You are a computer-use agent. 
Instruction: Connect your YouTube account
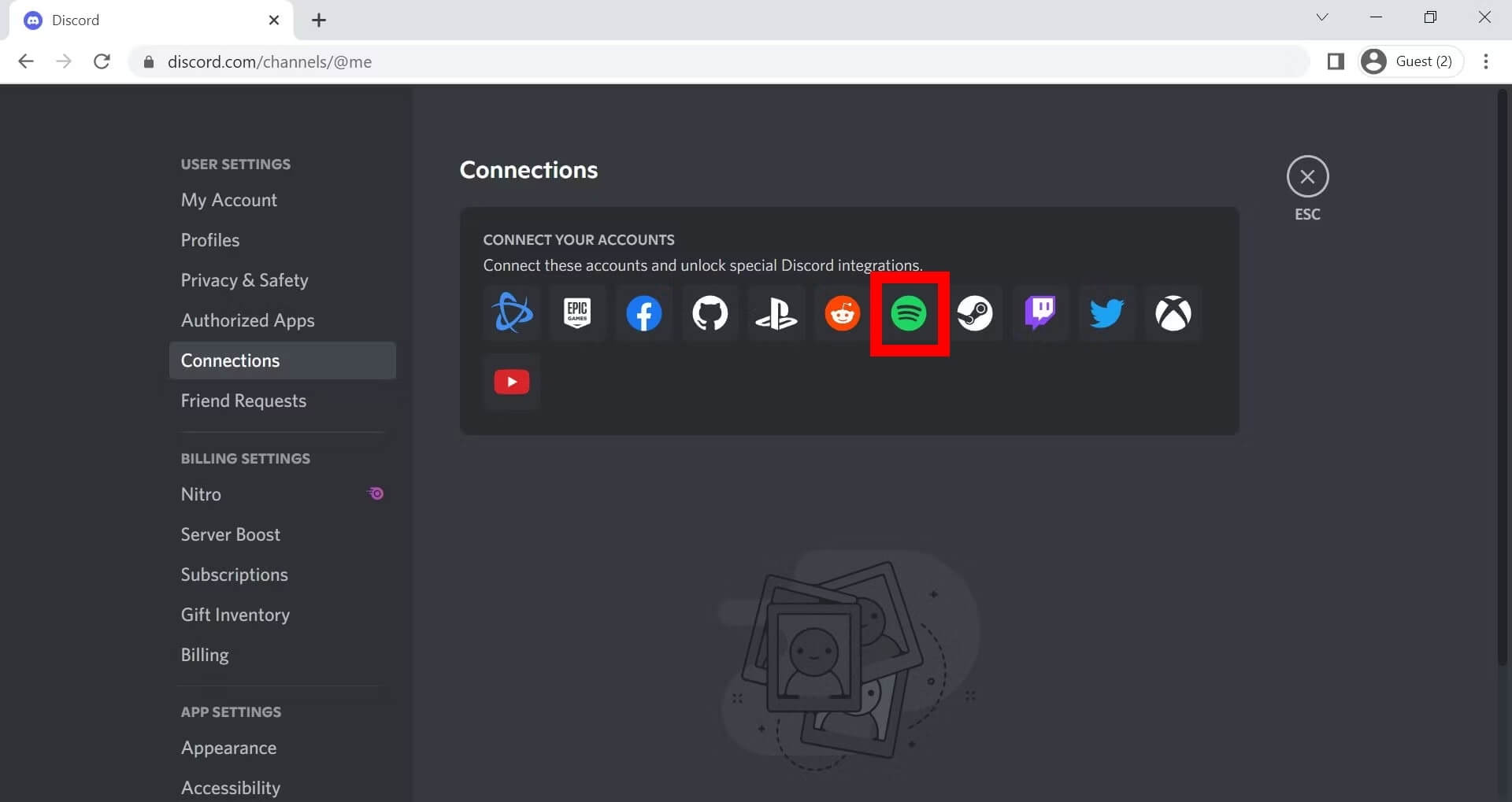click(512, 382)
